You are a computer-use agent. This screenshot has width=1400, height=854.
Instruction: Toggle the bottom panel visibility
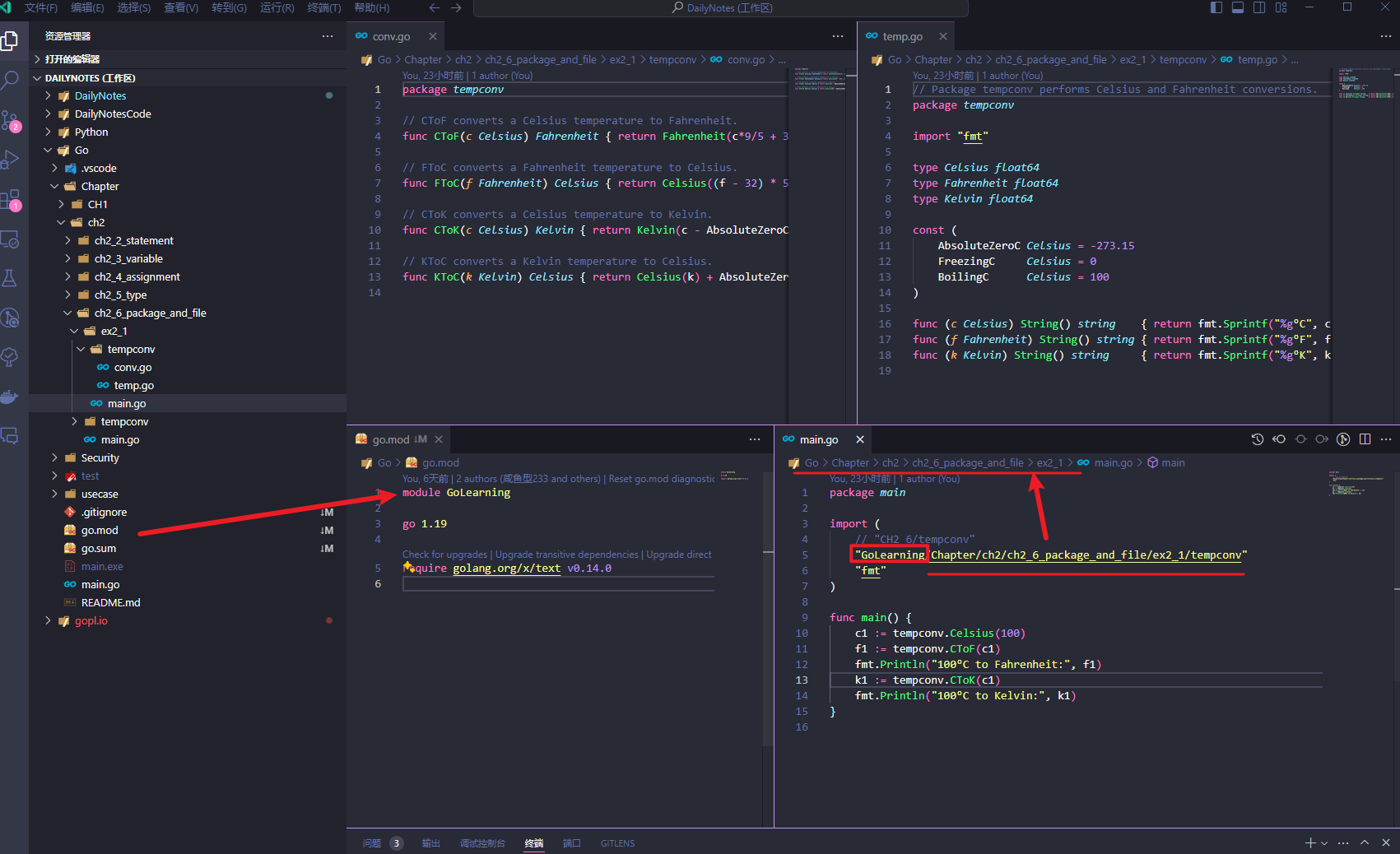[x=1238, y=7]
